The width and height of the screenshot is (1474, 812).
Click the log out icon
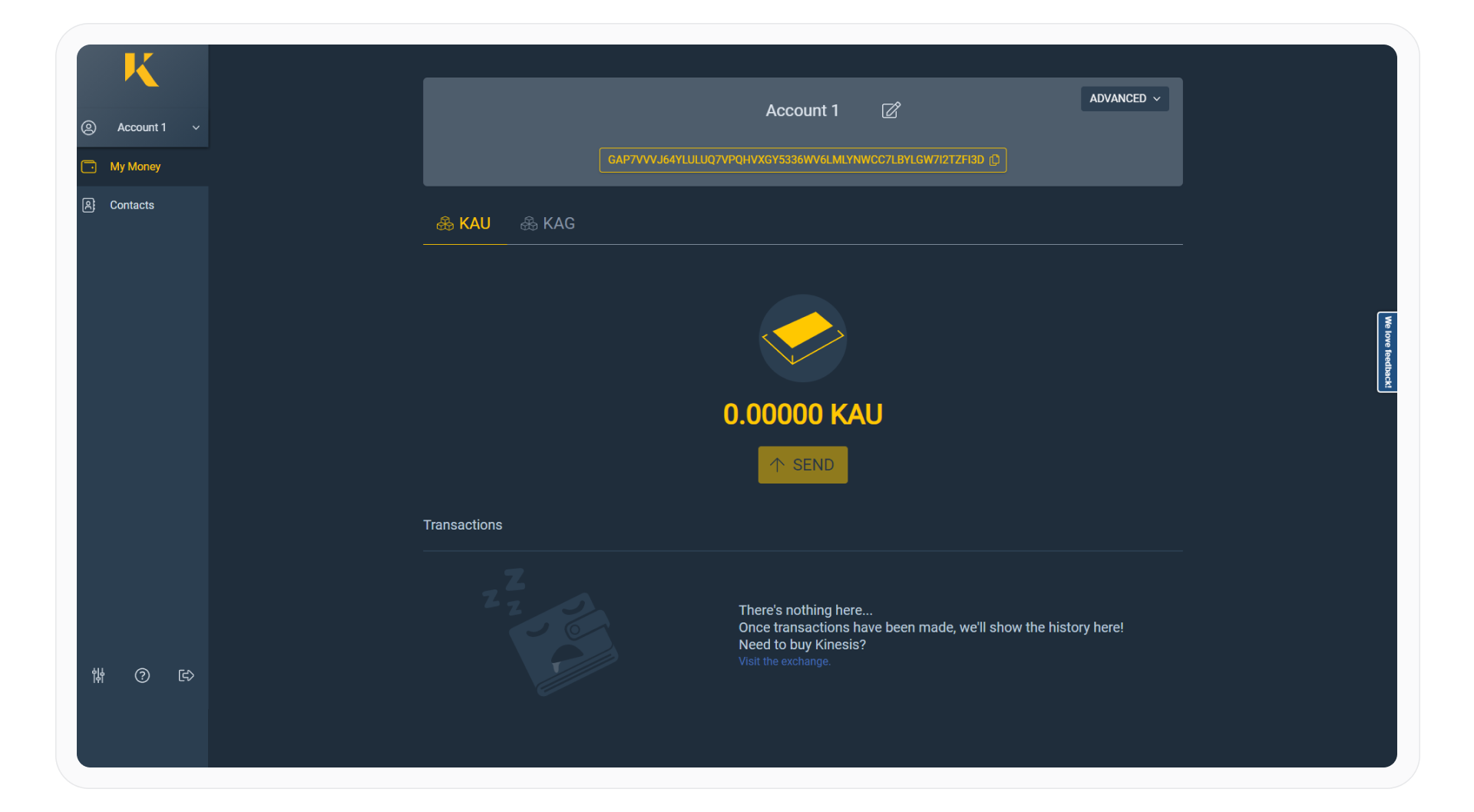(x=186, y=675)
